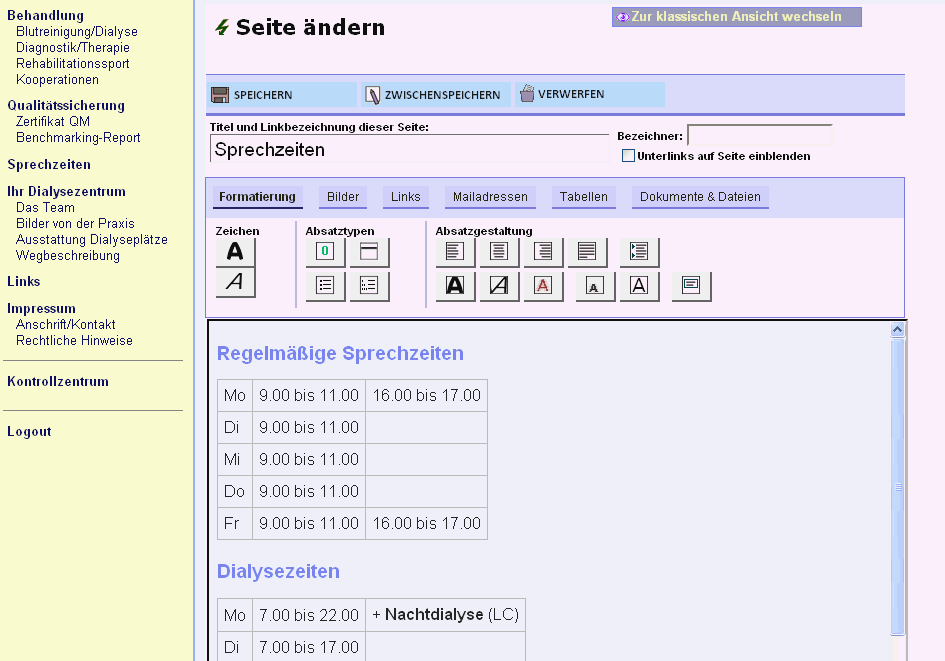This screenshot has height=661, width=945.
Task: Indent the paragraph with arrows icon
Action: tap(639, 252)
